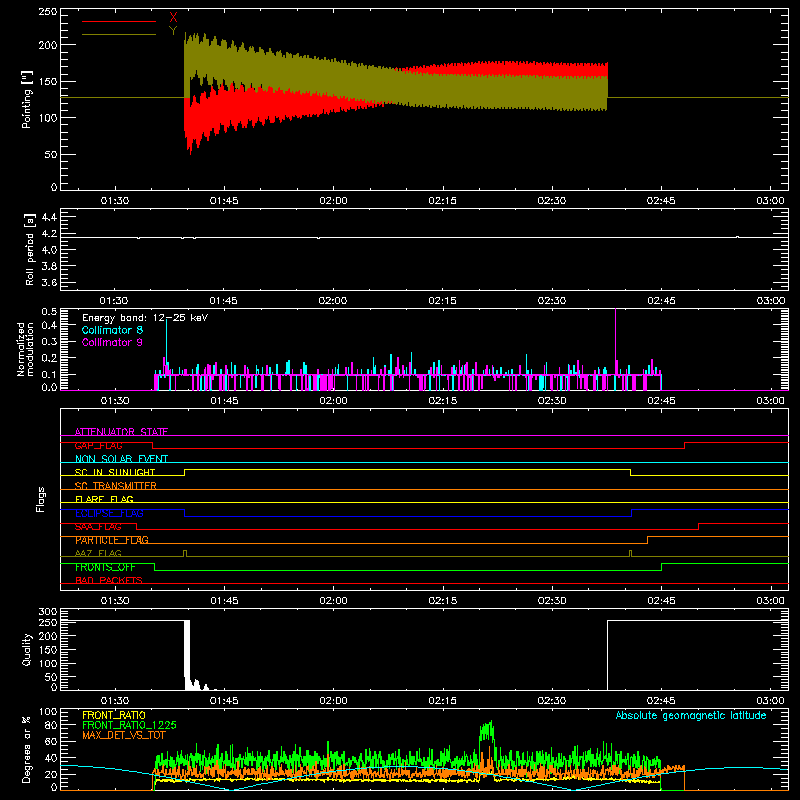This screenshot has height=800, width=800.
Task: Click the 300 tick on Quality axis
Action: pyautogui.click(x=48, y=612)
